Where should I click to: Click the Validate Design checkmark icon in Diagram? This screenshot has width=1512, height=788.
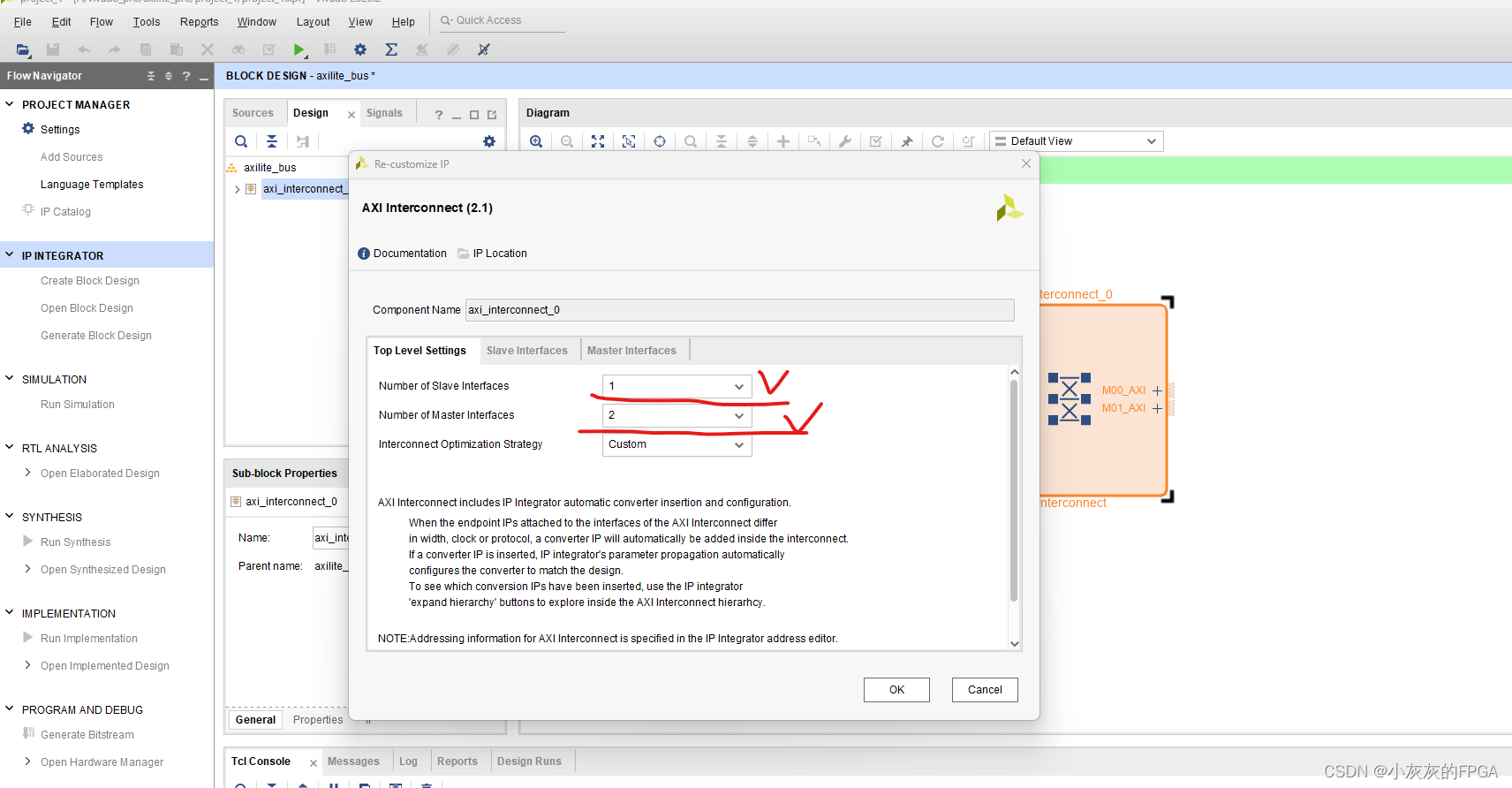(x=876, y=141)
